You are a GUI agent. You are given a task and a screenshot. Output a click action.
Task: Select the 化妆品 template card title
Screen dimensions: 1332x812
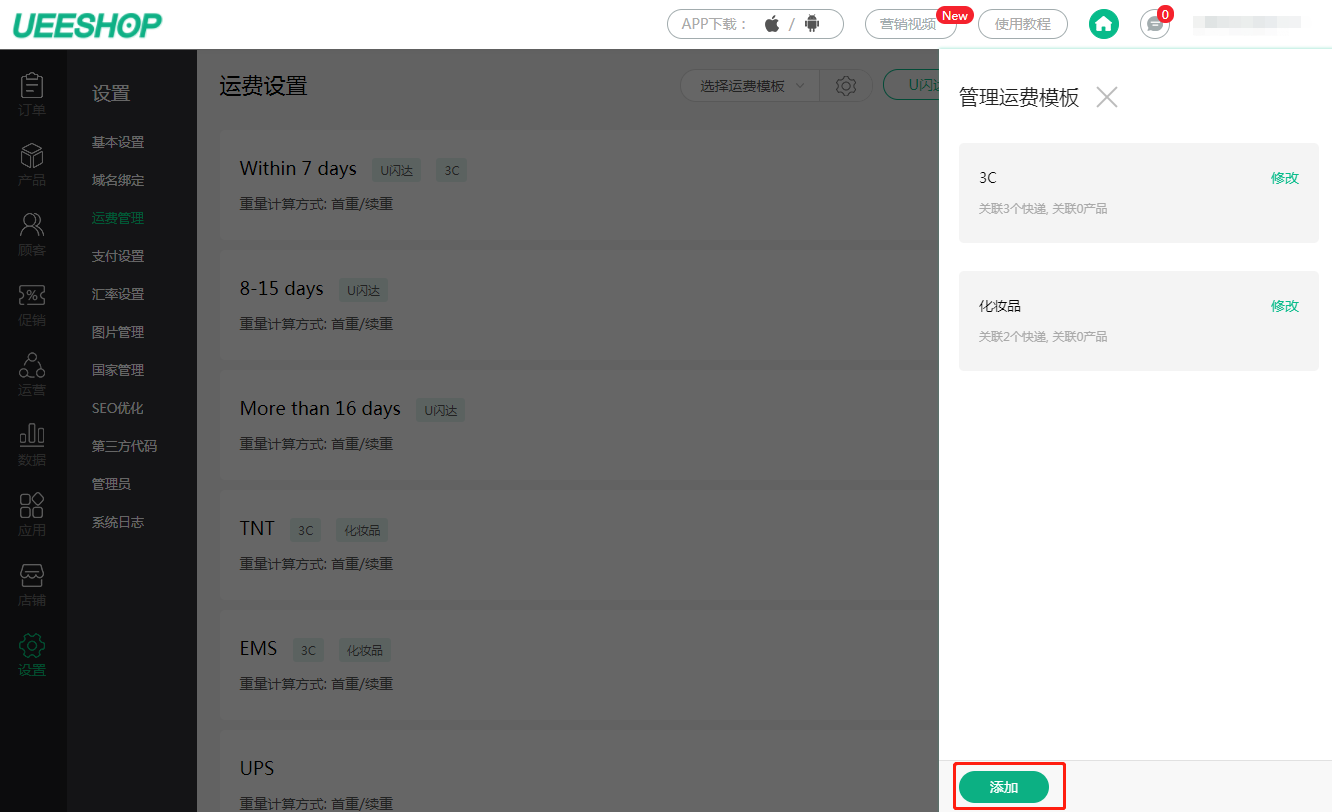[x=1000, y=306]
